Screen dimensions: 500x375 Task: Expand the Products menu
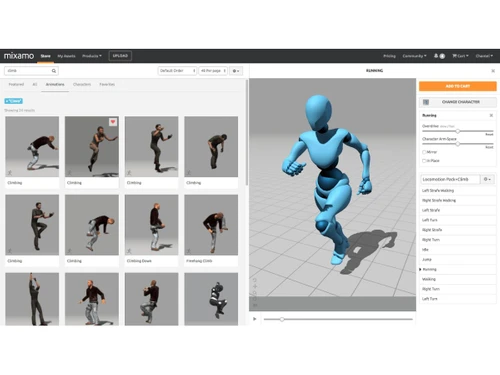click(92, 56)
